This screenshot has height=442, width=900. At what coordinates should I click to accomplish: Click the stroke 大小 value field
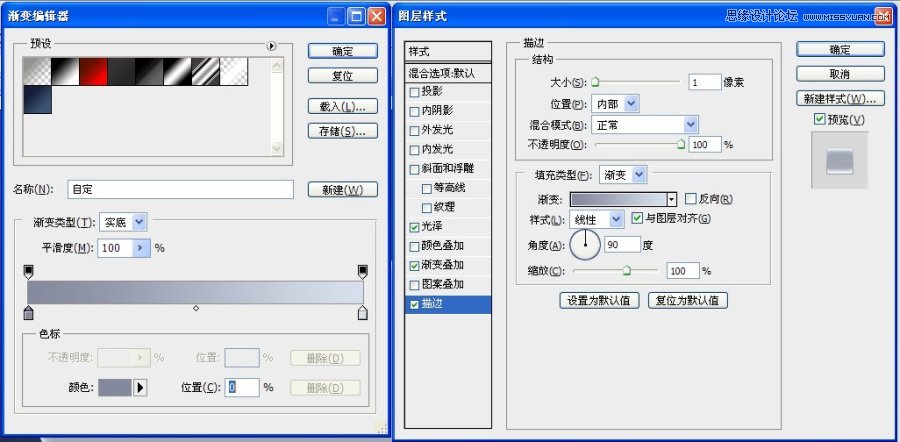pos(705,83)
